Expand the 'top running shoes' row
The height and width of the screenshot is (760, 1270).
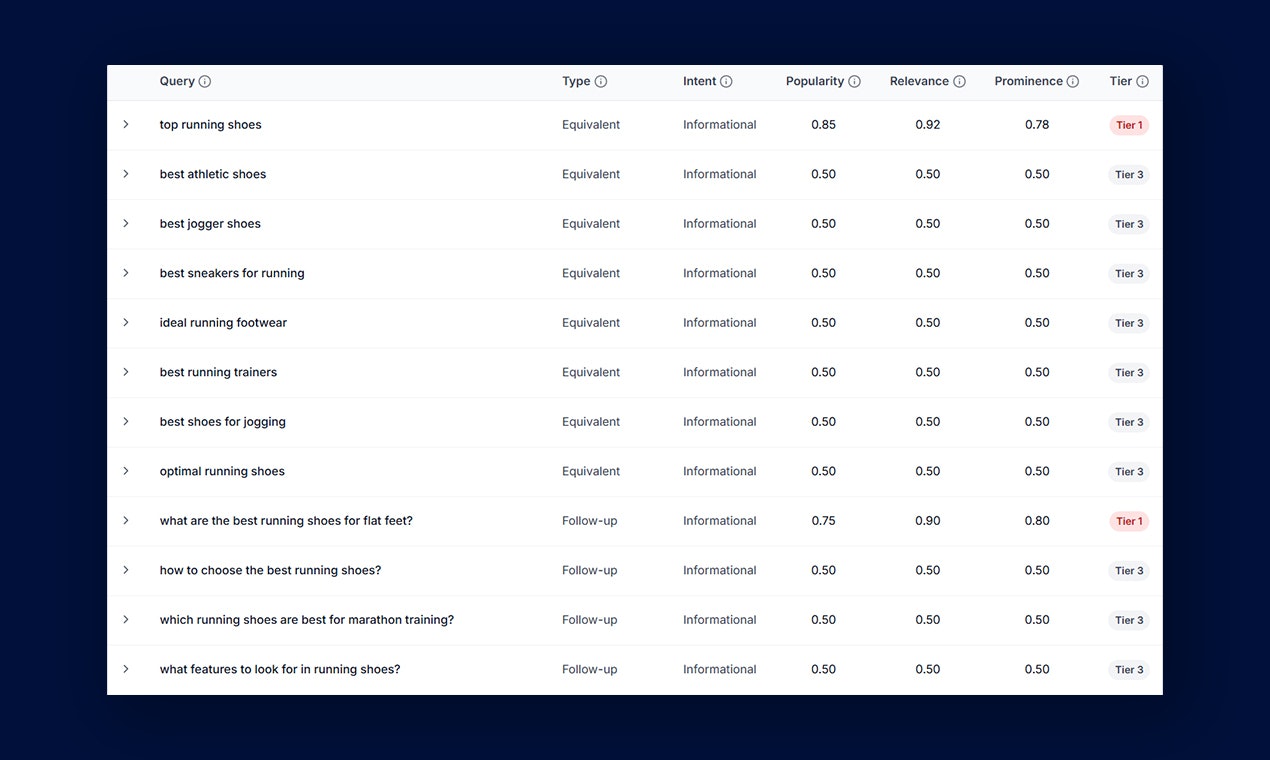[x=126, y=124]
